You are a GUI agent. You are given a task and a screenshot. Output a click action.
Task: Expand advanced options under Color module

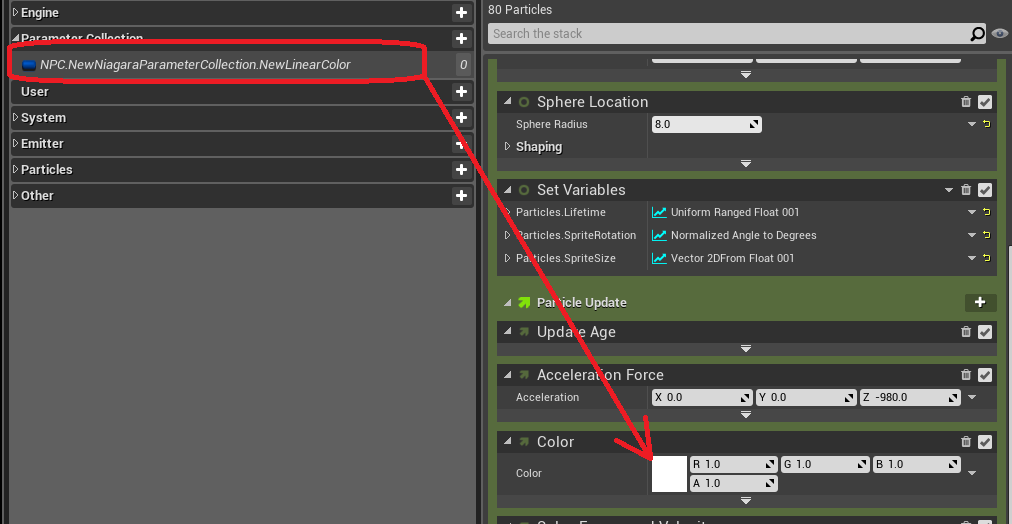(746, 500)
